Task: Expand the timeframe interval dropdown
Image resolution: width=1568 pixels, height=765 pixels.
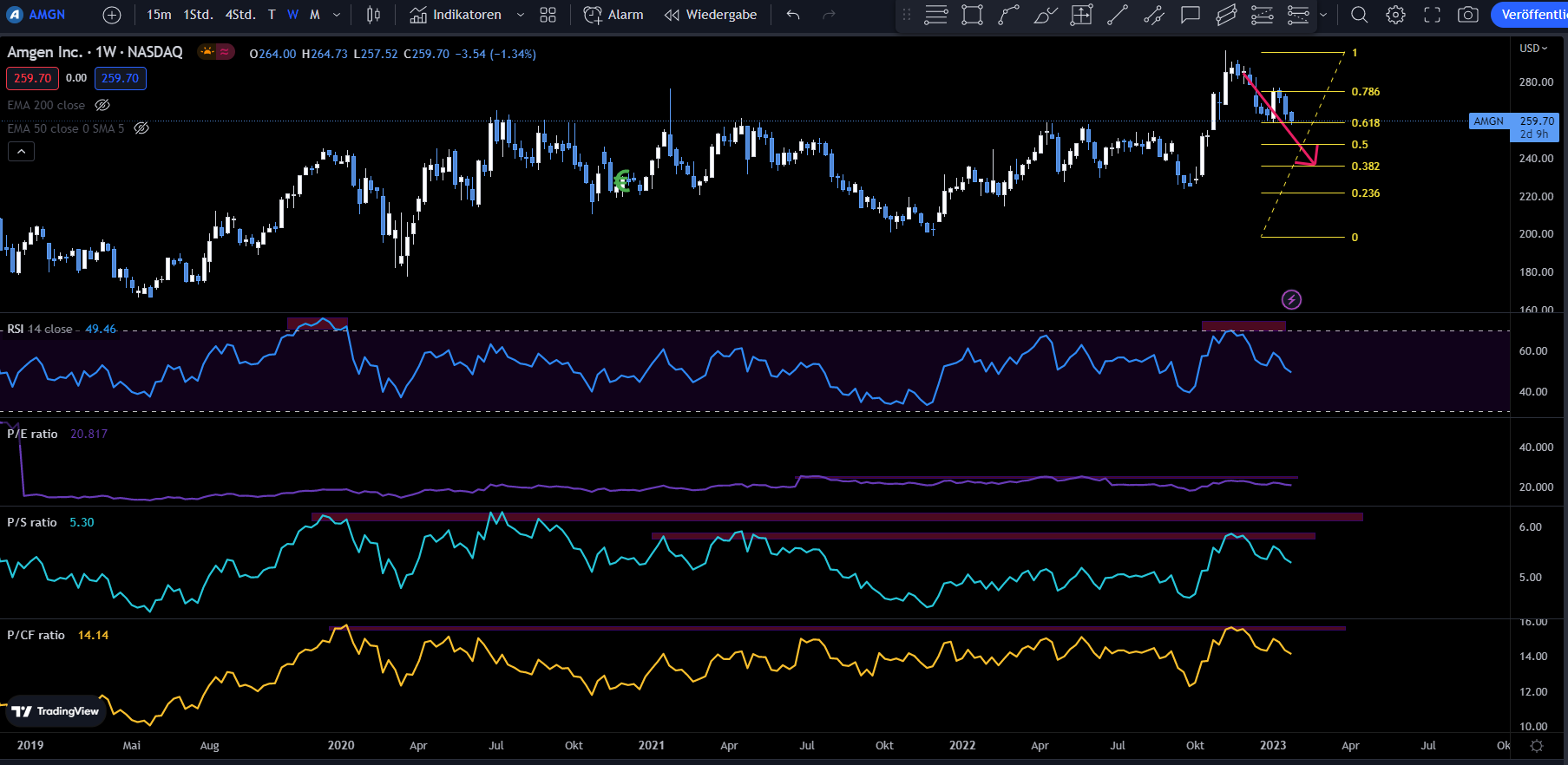Action: pos(337,15)
